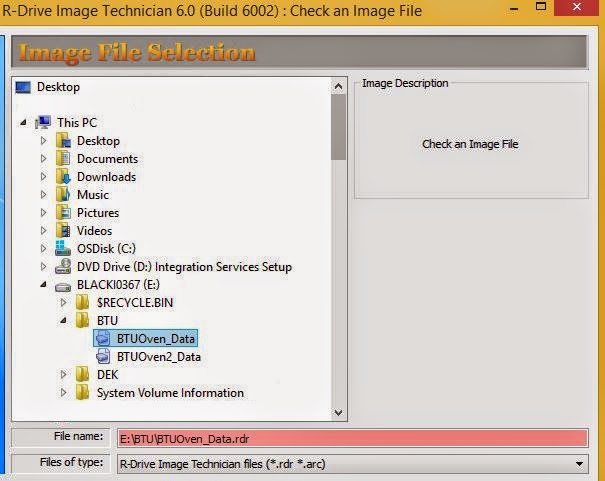Click the DEK folder icon
This screenshot has width=605, height=481.
pyautogui.click(x=82, y=374)
